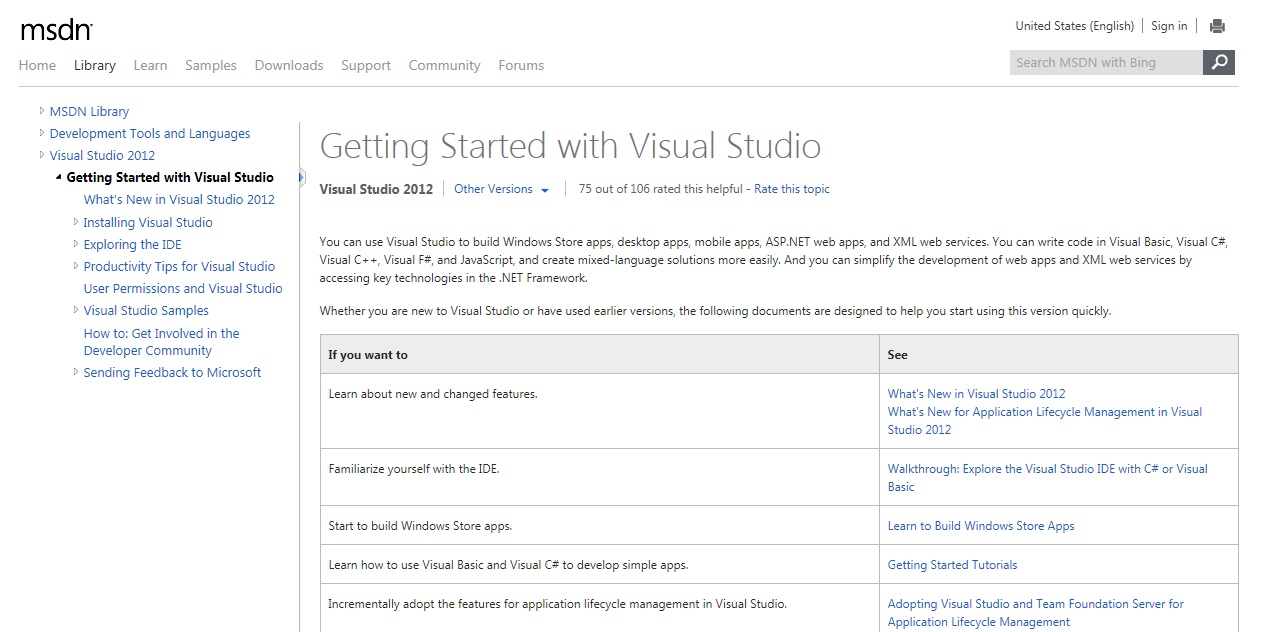Expand the Development Tools and Languages arrow
The image size is (1280, 632).
coord(42,133)
